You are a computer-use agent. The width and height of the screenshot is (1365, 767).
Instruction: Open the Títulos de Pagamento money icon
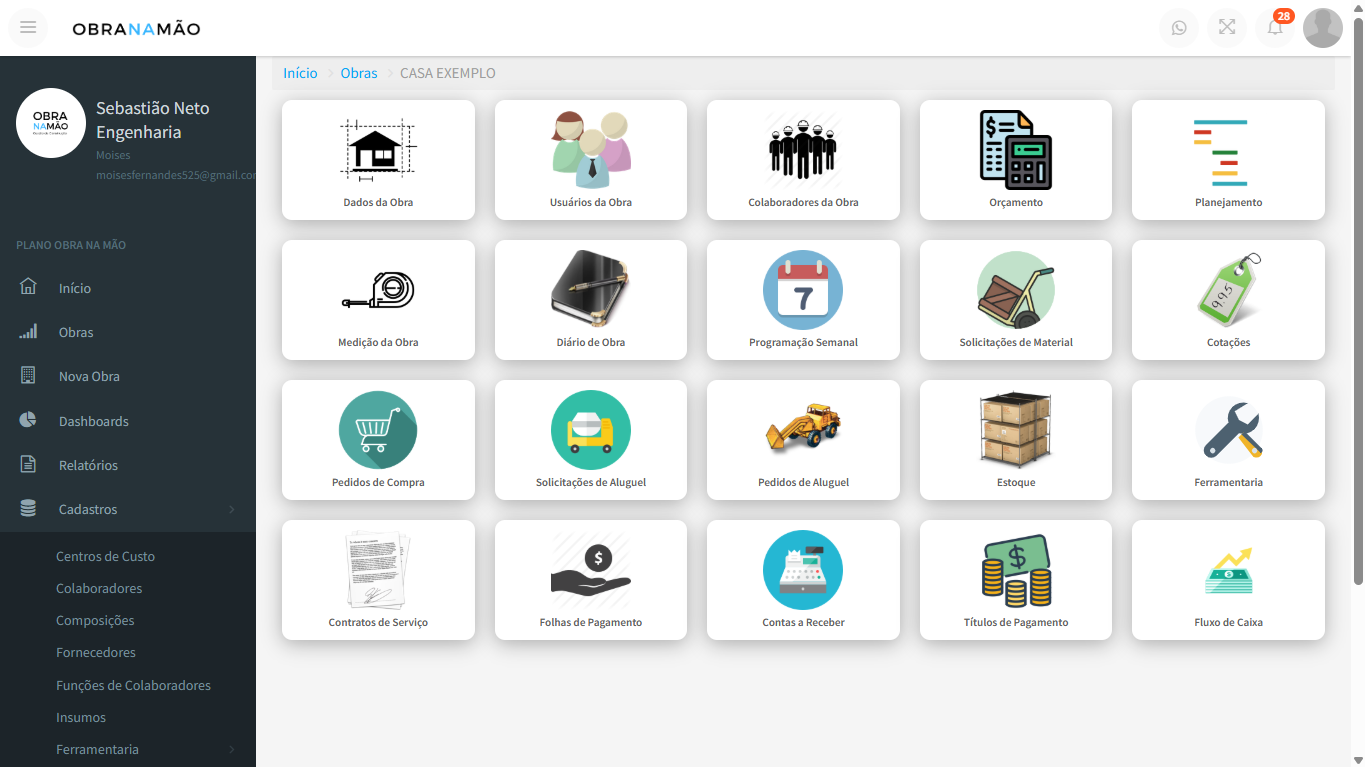(x=1016, y=570)
